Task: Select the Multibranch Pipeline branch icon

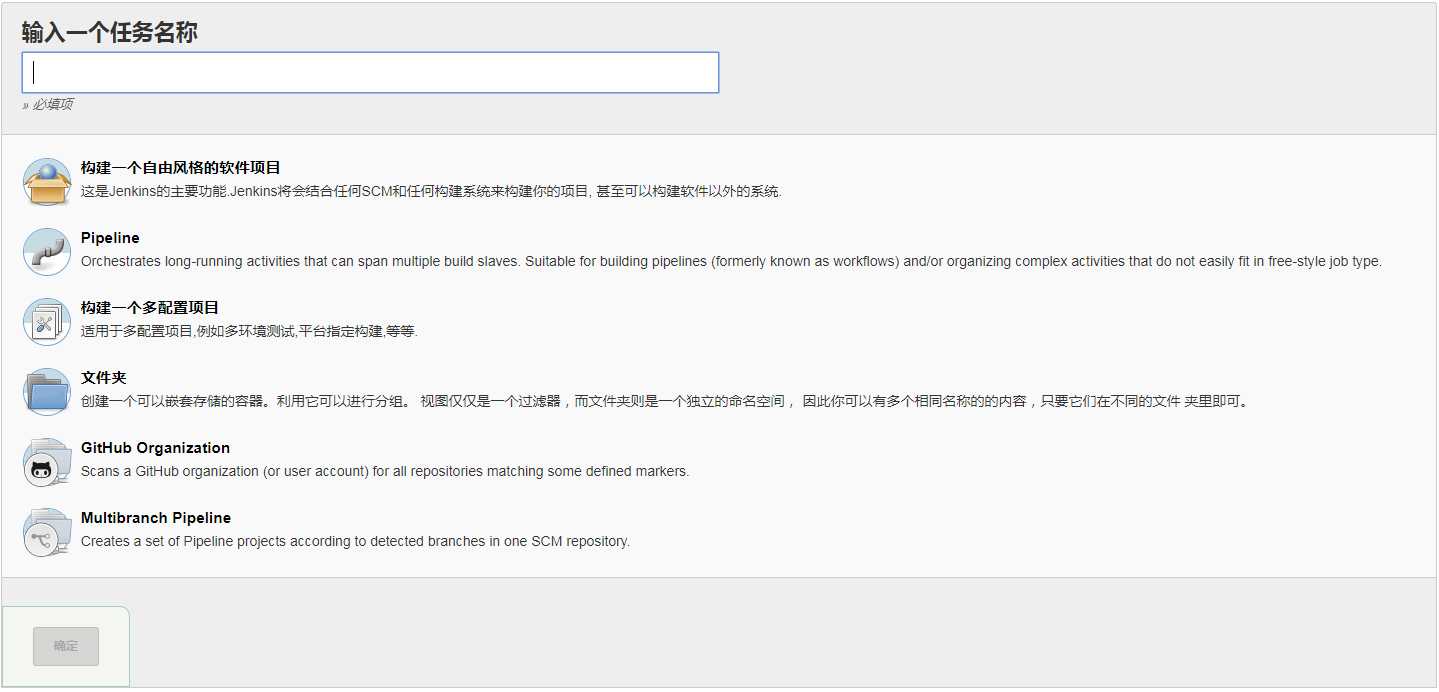Action: click(47, 531)
